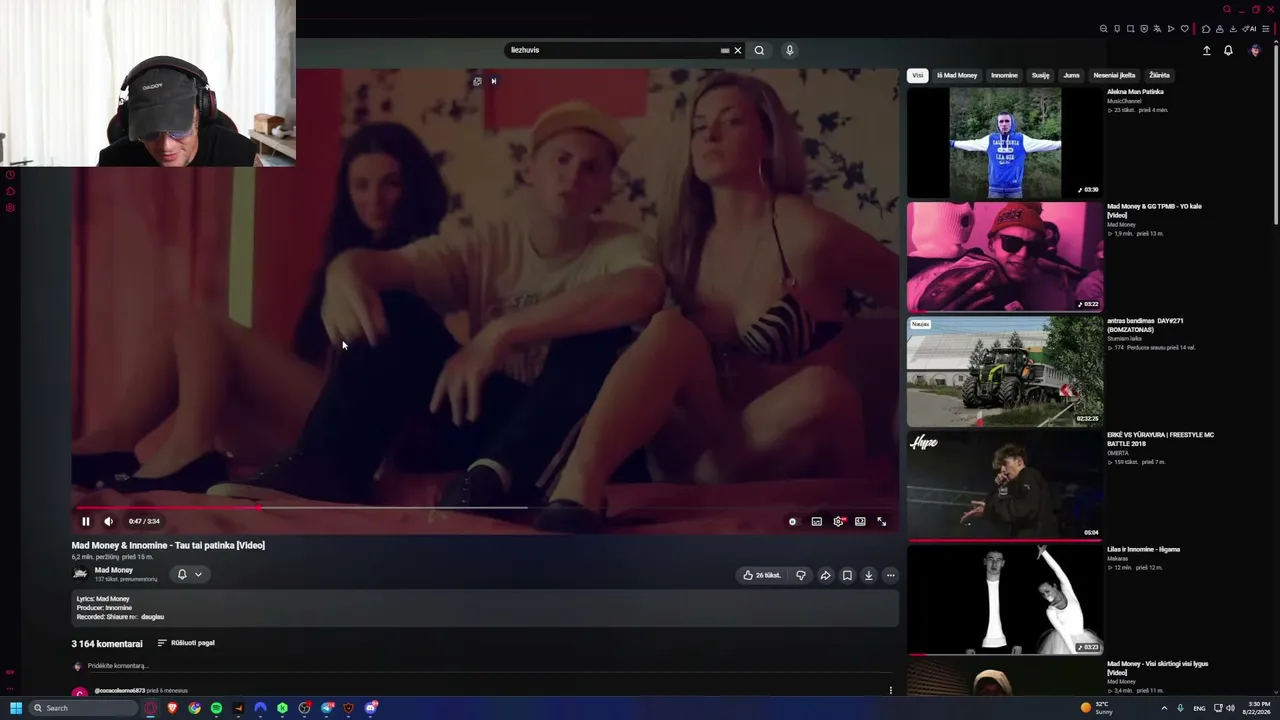Image resolution: width=1280 pixels, height=720 pixels.
Task: Open Rūšiuoti pagal comment sorting
Action: point(186,643)
